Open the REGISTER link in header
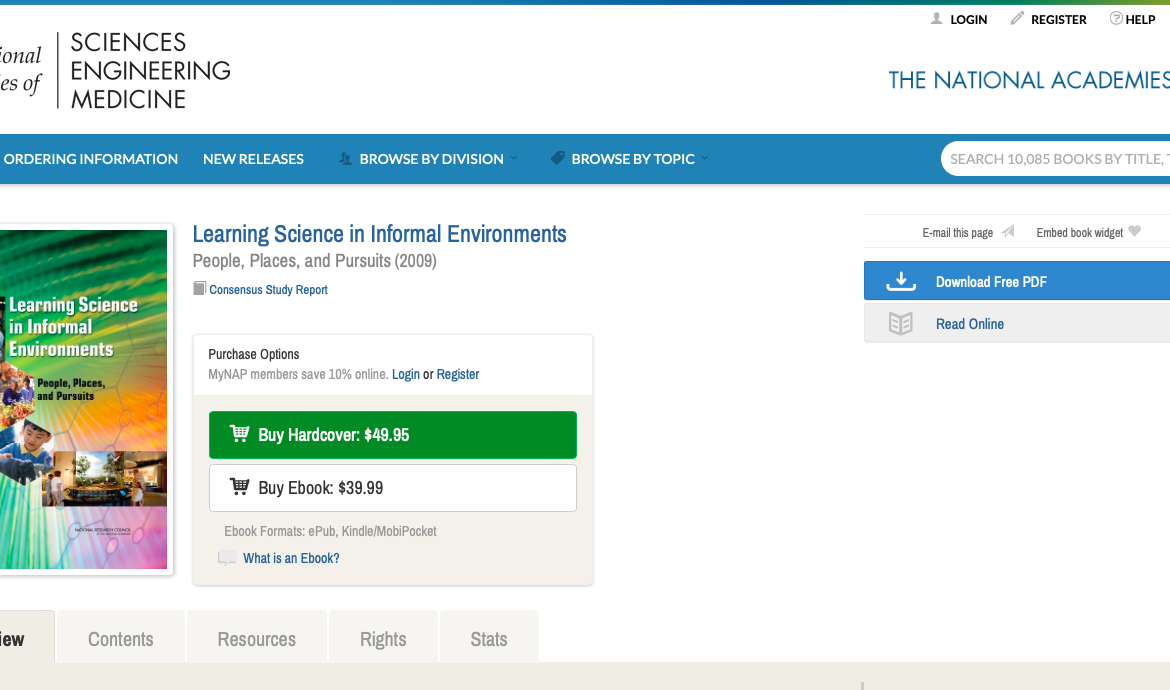 pos(1059,19)
